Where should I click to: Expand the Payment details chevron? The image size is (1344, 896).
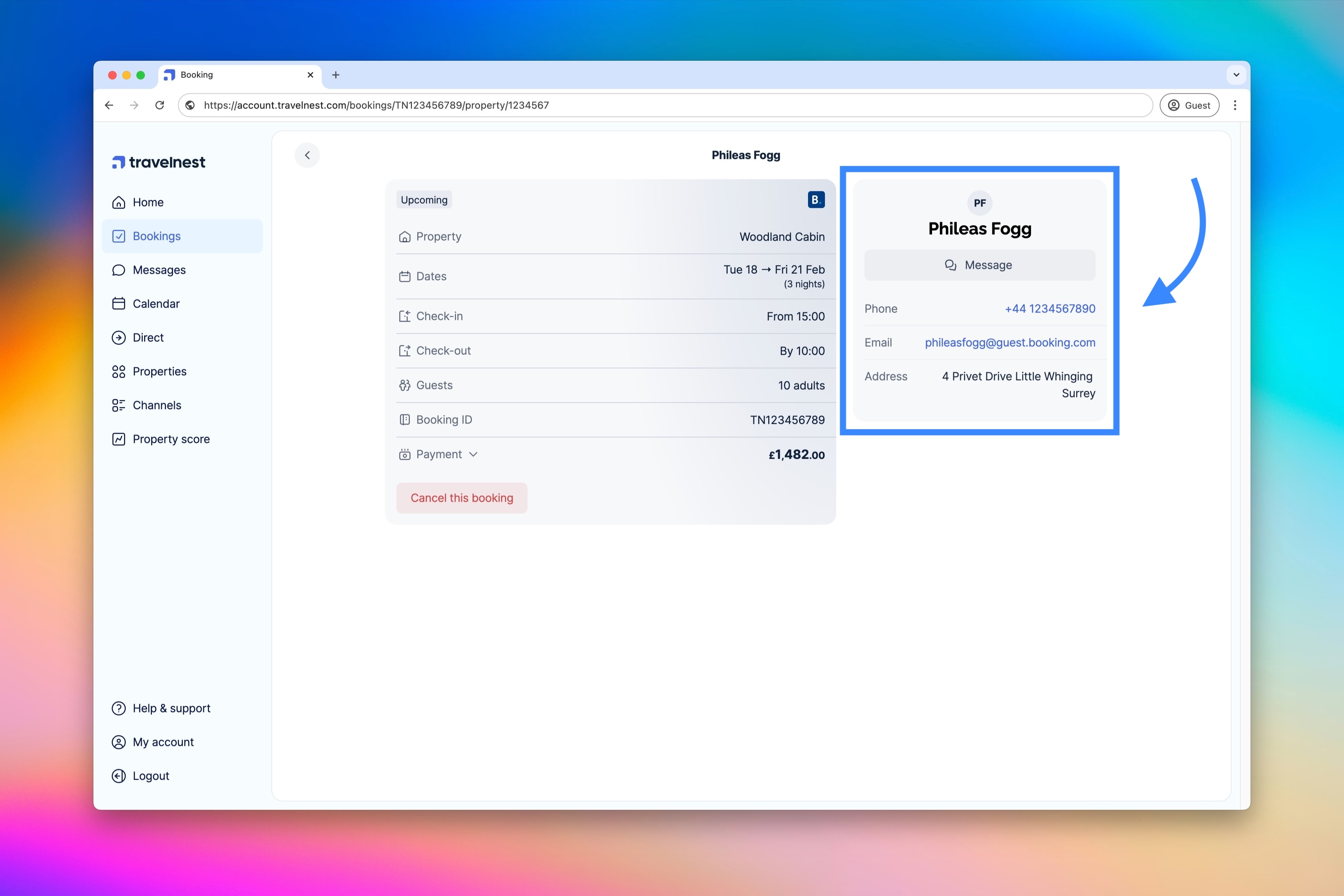[473, 455]
